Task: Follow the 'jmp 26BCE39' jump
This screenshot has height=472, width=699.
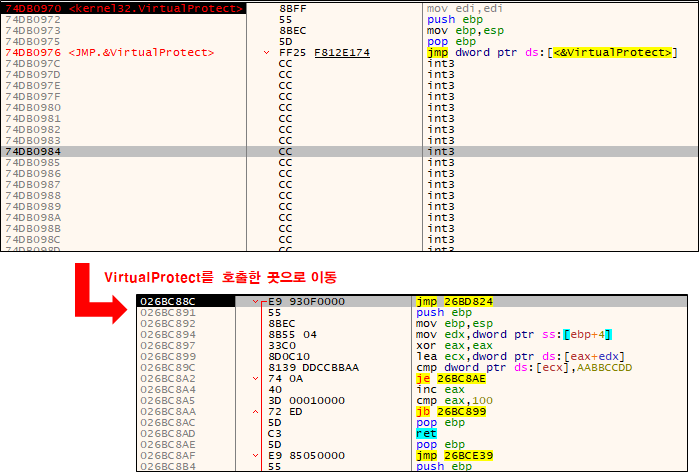Action: point(454,456)
